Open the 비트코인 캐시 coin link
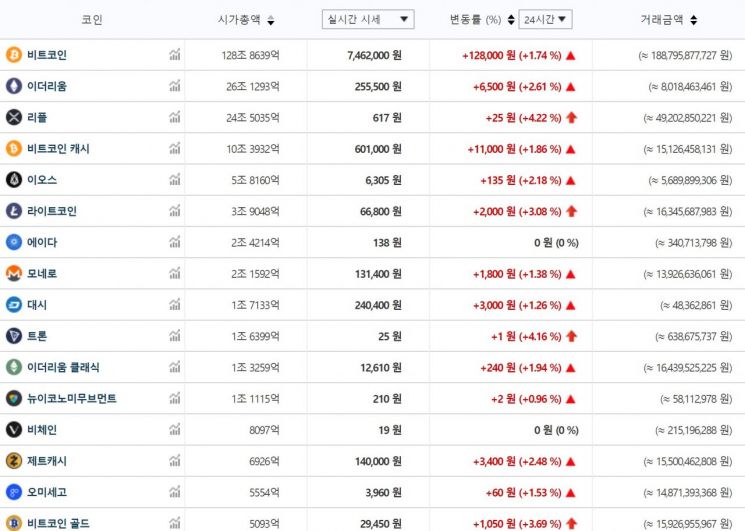The width and height of the screenshot is (745, 531). pos(58,148)
